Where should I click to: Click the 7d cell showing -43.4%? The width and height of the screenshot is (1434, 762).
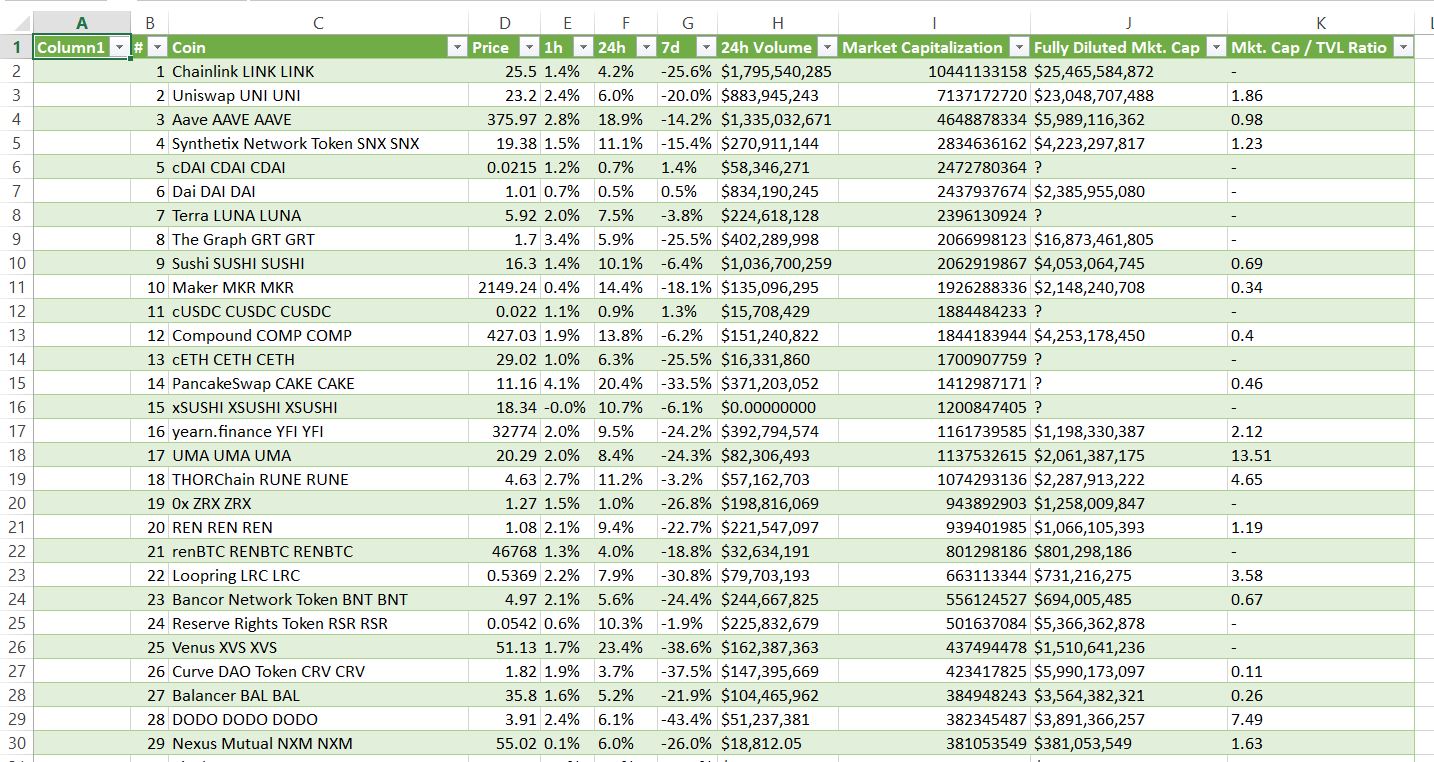tap(687, 719)
